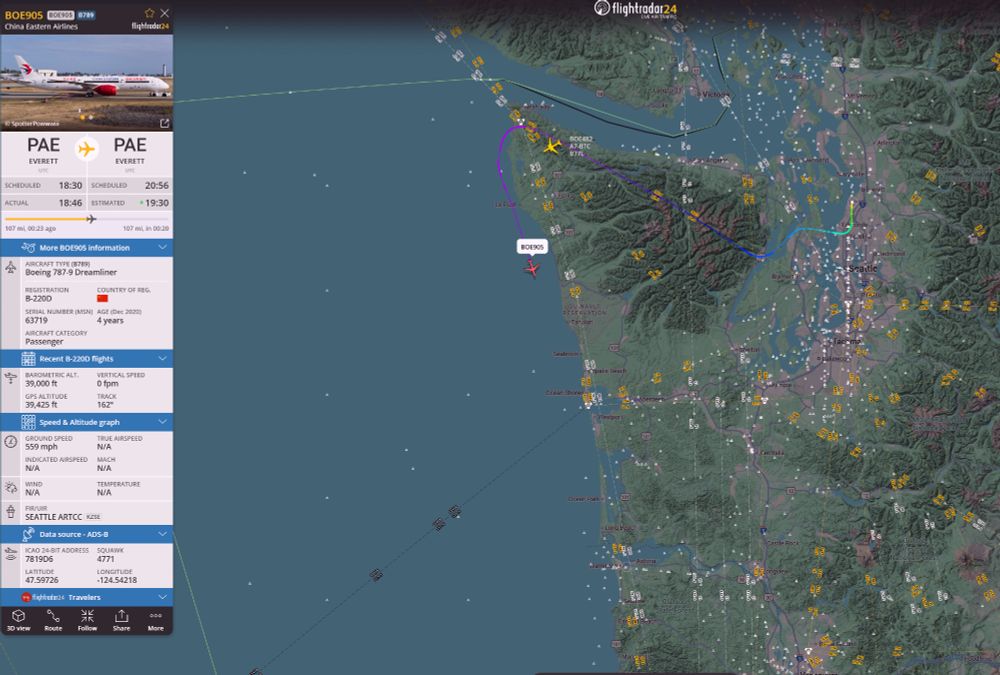Click estimated arrival time 19:30
Screen dimensions: 1000x675
pos(157,203)
